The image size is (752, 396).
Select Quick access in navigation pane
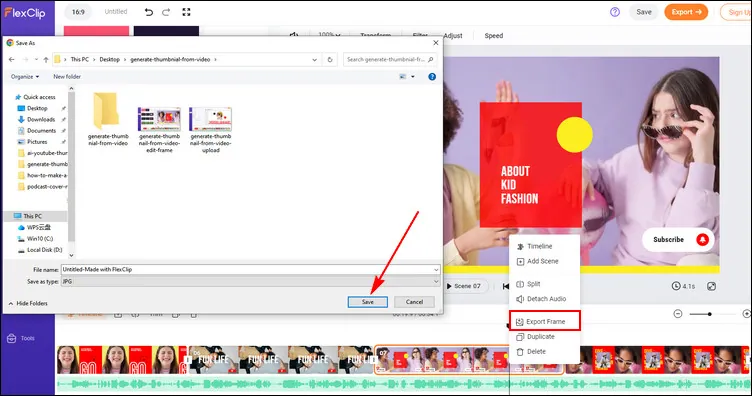click(35, 97)
